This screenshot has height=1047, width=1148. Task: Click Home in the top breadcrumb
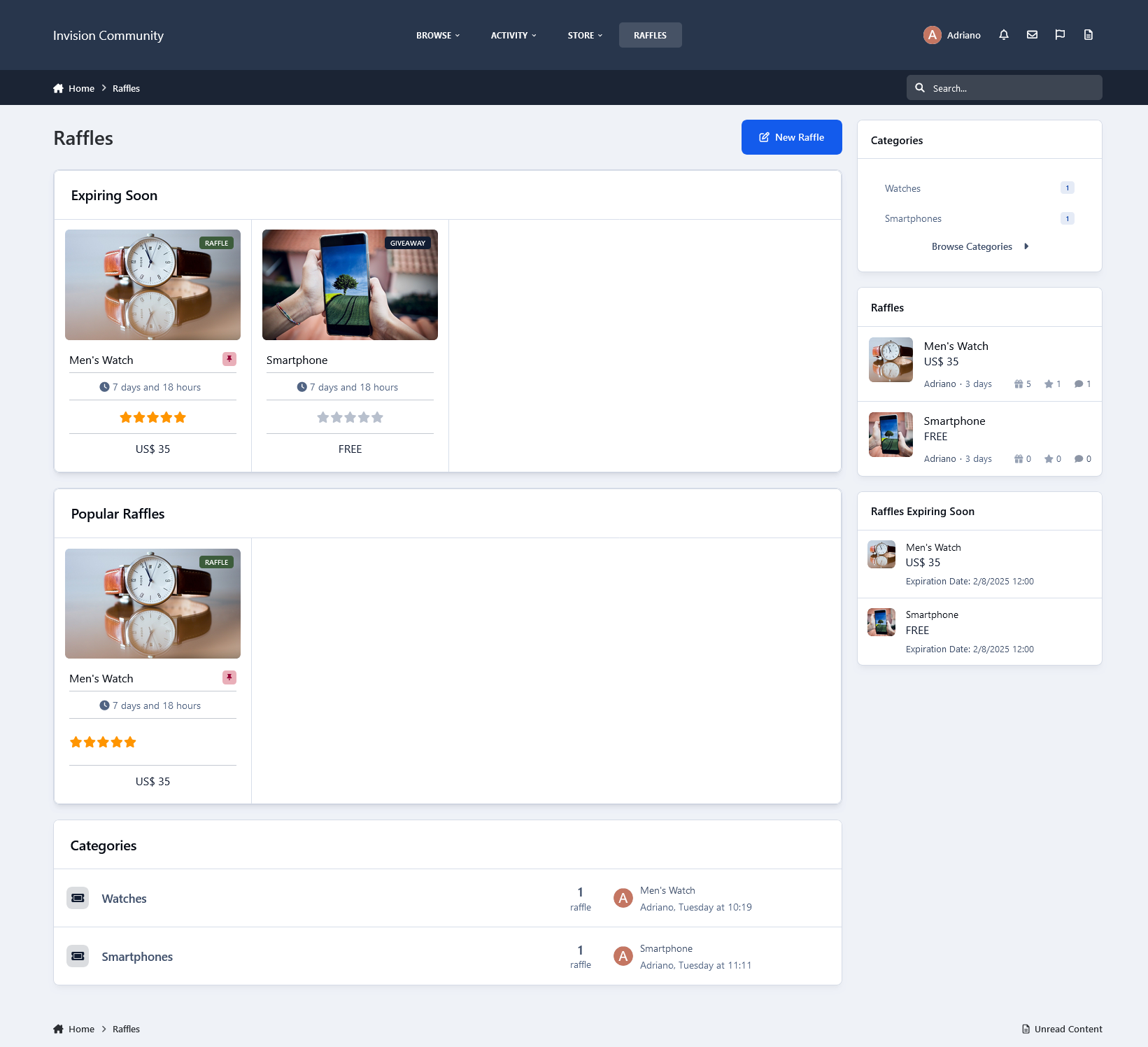[81, 88]
